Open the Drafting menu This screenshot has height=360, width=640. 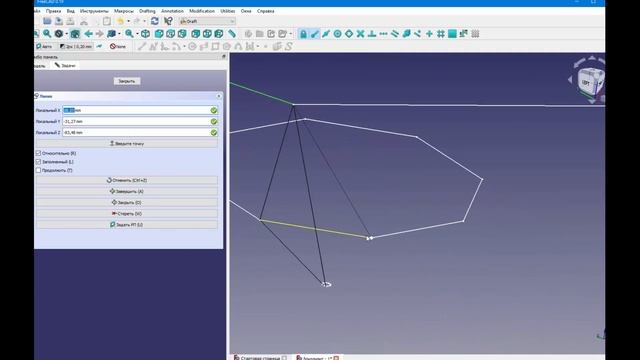147,11
